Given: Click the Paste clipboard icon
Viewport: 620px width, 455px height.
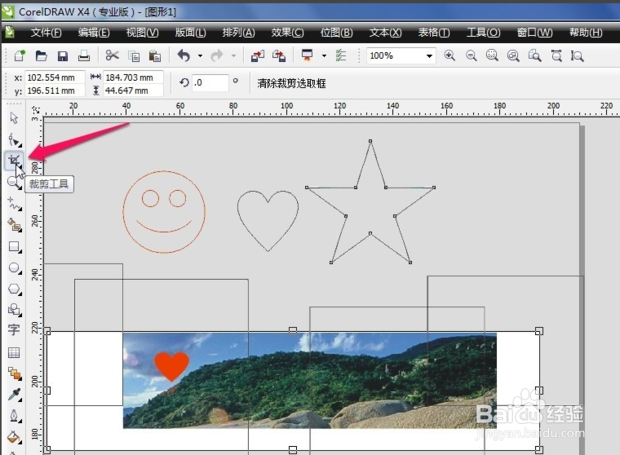Looking at the screenshot, I should click(x=155, y=56).
